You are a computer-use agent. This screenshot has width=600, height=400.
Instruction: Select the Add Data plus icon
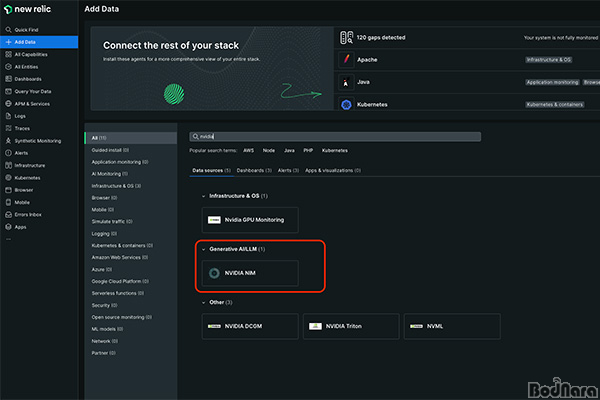(x=8, y=42)
